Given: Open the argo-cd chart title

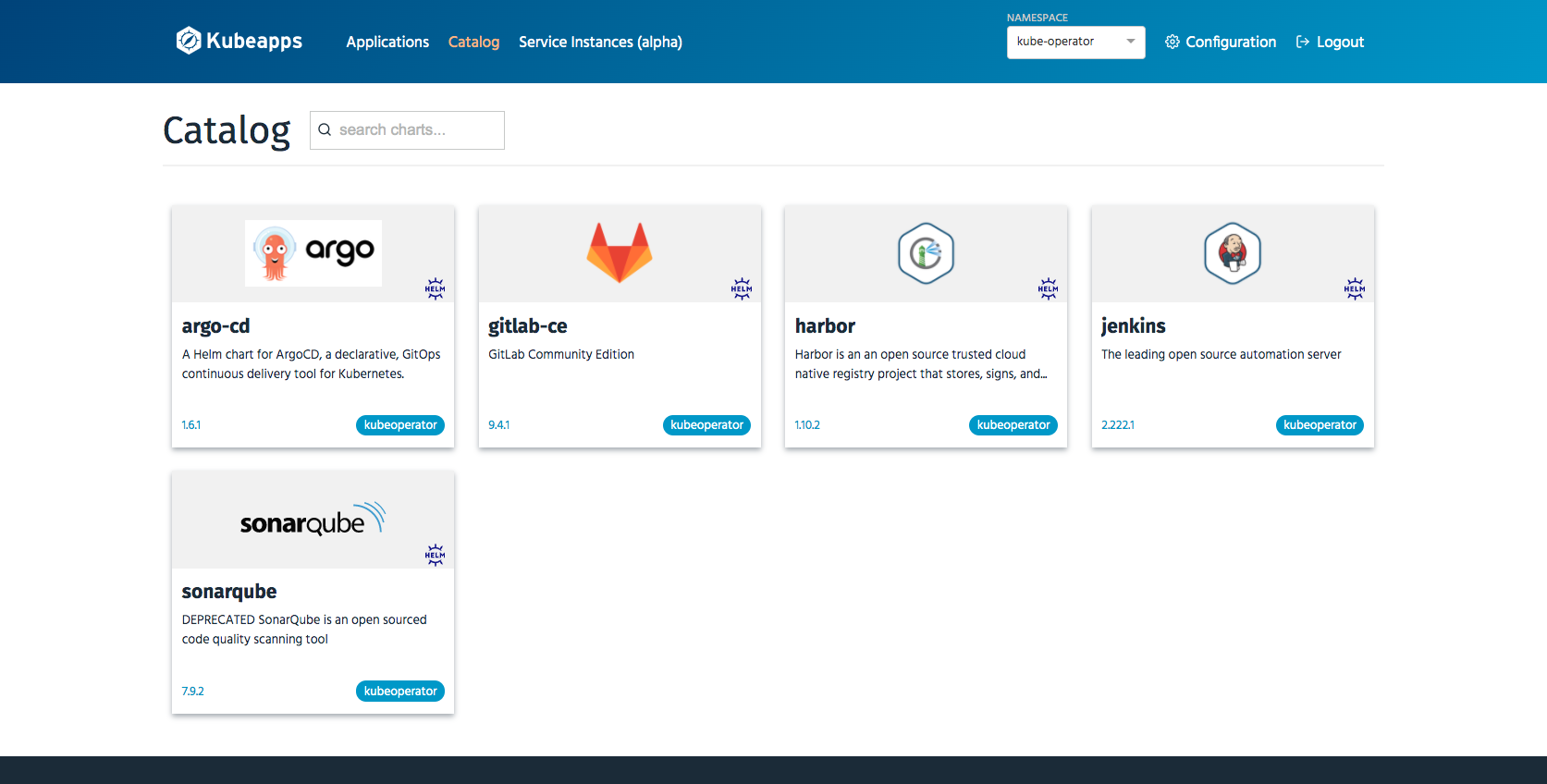Looking at the screenshot, I should pyautogui.click(x=215, y=325).
